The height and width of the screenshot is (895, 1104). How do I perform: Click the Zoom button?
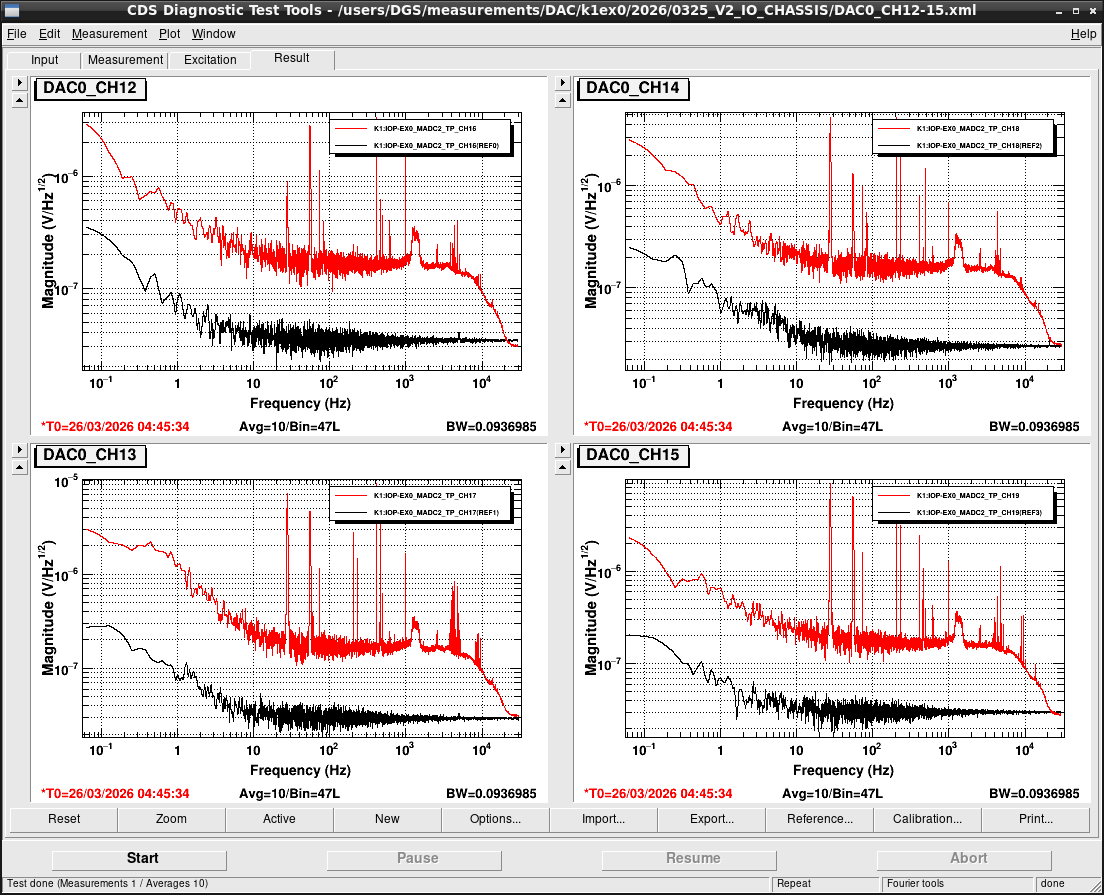point(171,819)
